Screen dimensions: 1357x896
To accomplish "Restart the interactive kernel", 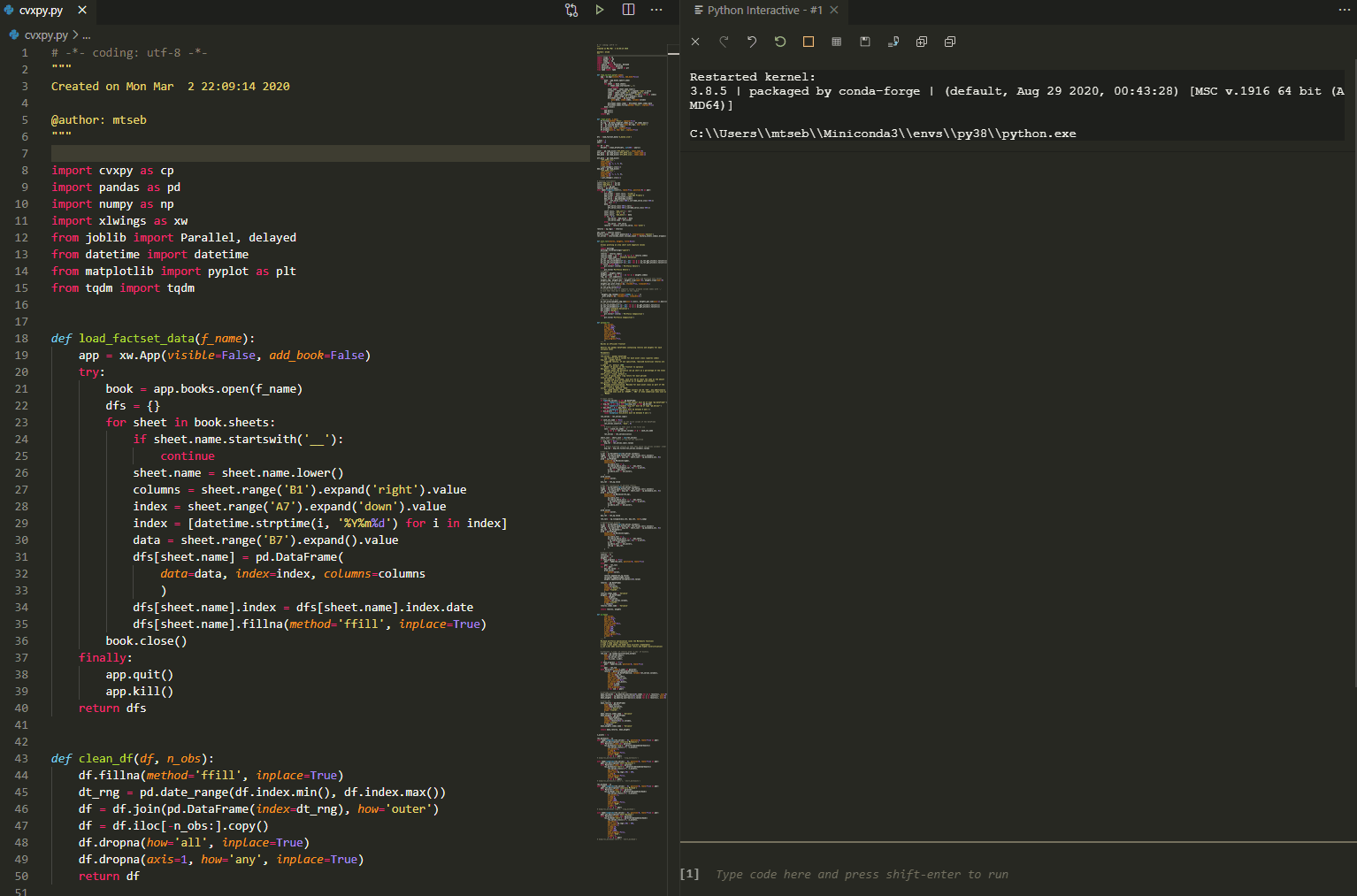I will pos(779,41).
